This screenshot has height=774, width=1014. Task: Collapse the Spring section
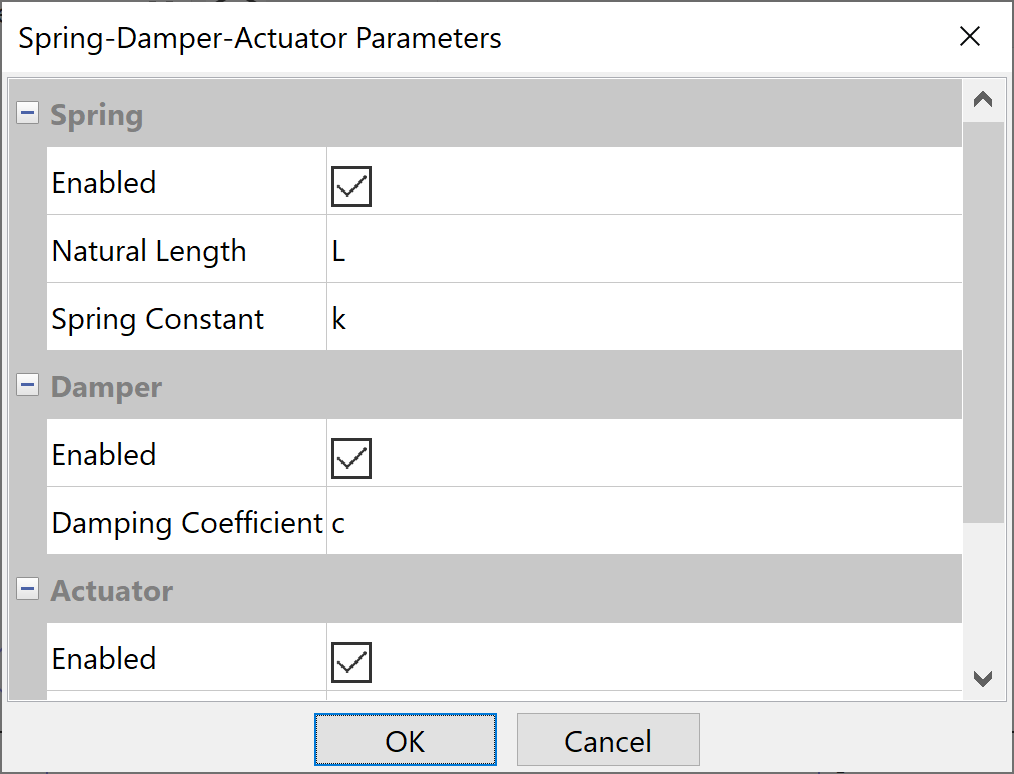[27, 114]
